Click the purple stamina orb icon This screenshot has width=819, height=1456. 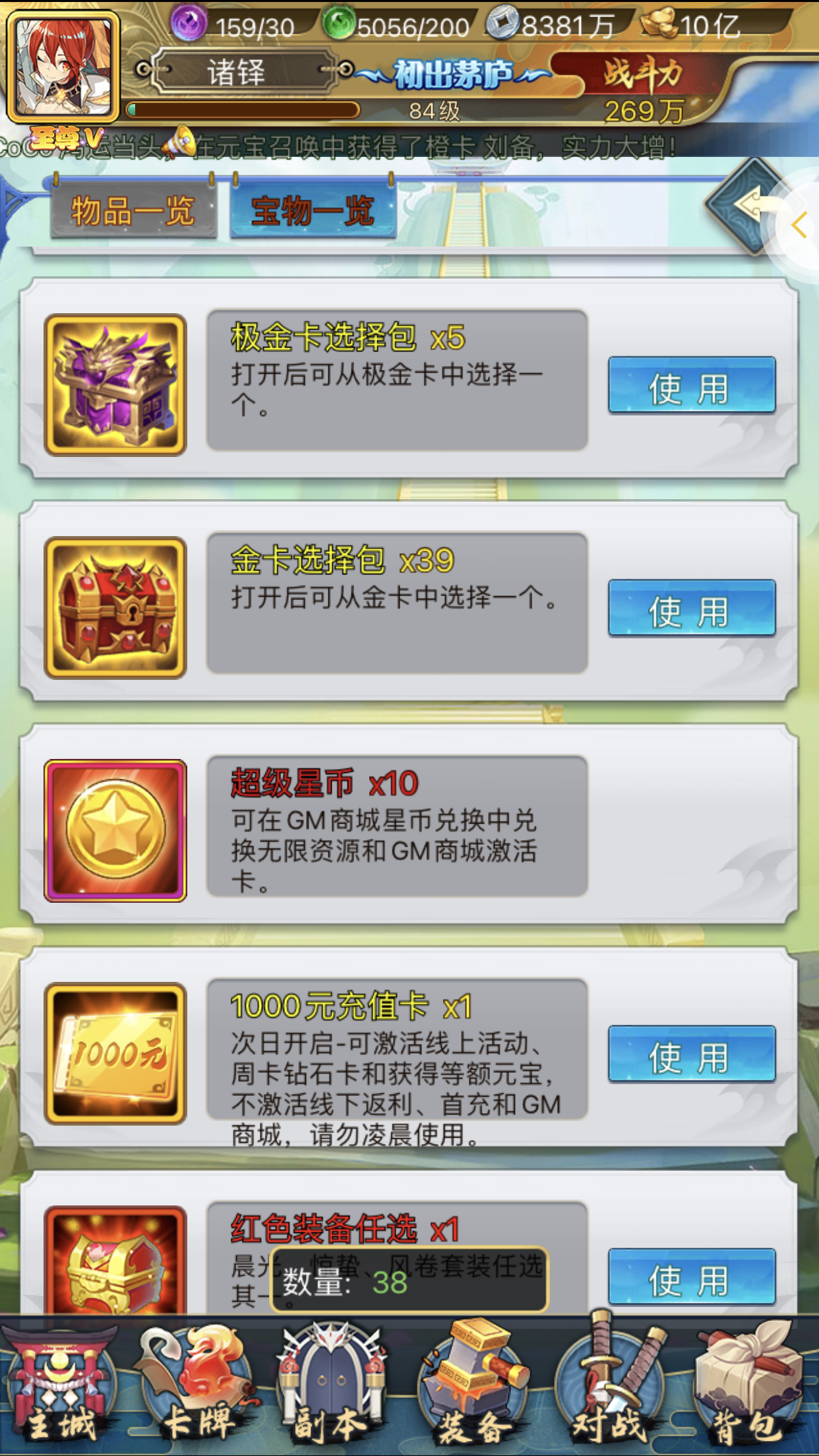coord(189,23)
